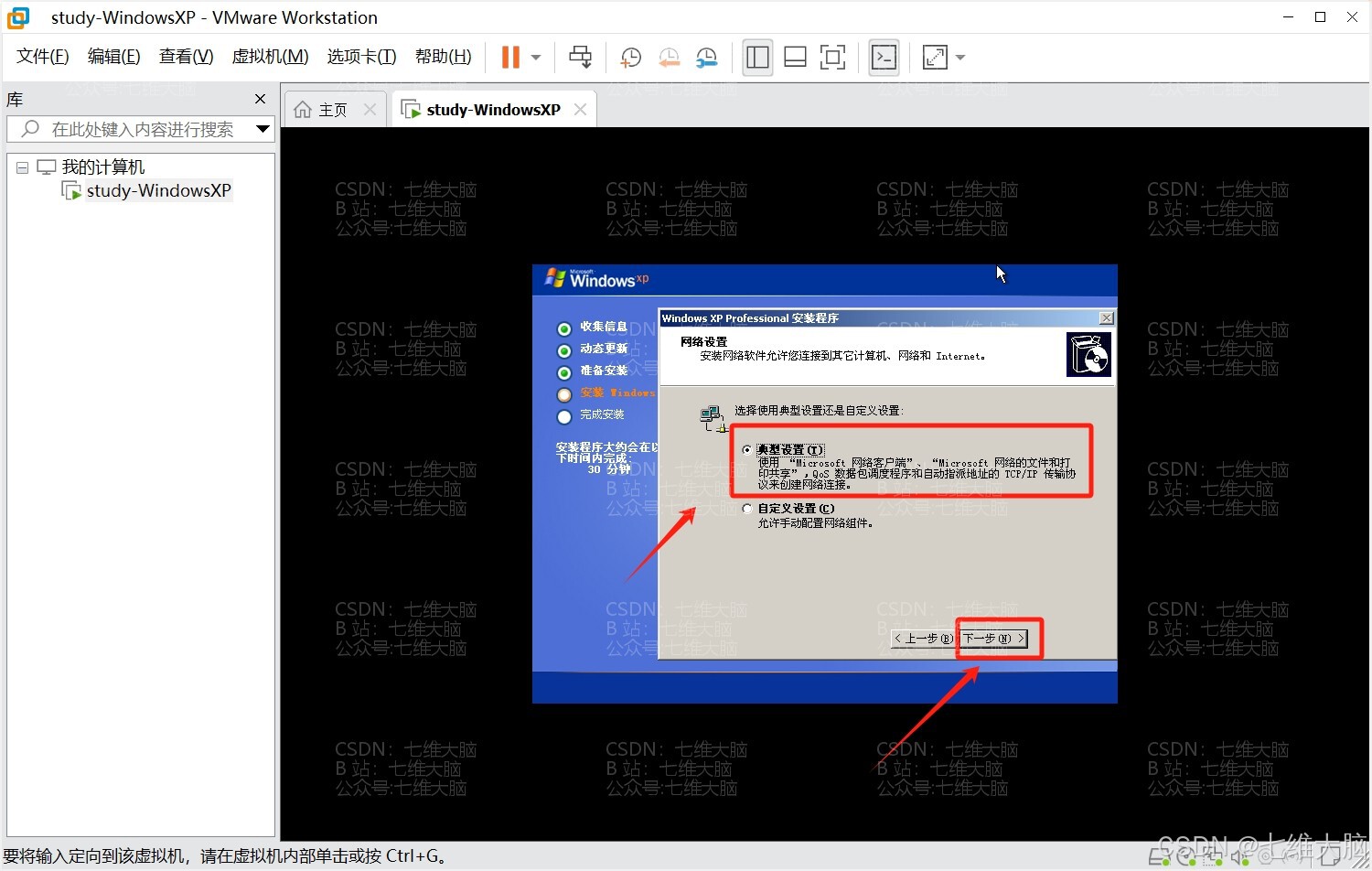Click the 网络设置 heading text
Screen dimensions: 1372x871
(703, 341)
